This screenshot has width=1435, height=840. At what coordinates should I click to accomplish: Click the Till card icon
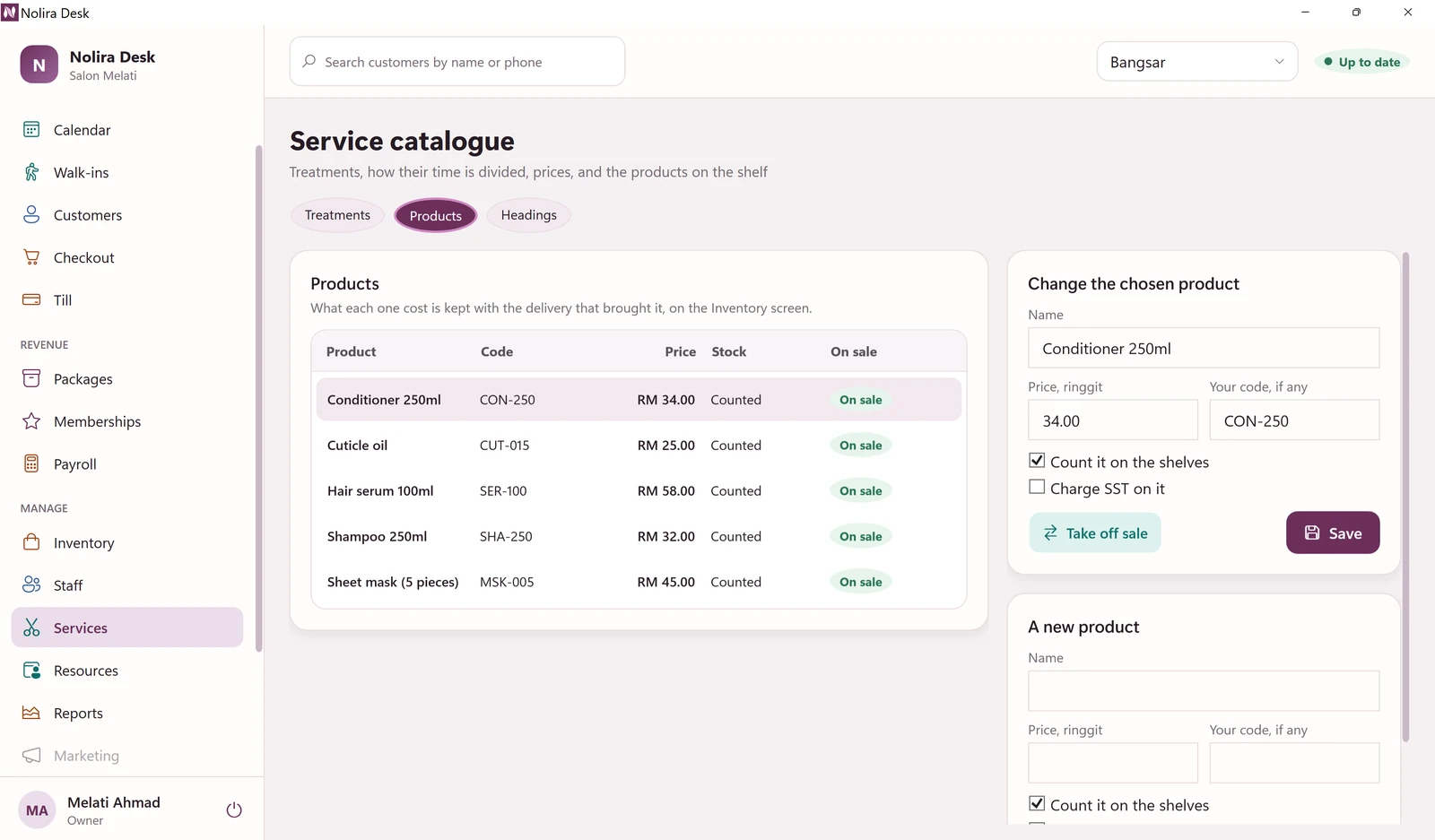coord(31,299)
